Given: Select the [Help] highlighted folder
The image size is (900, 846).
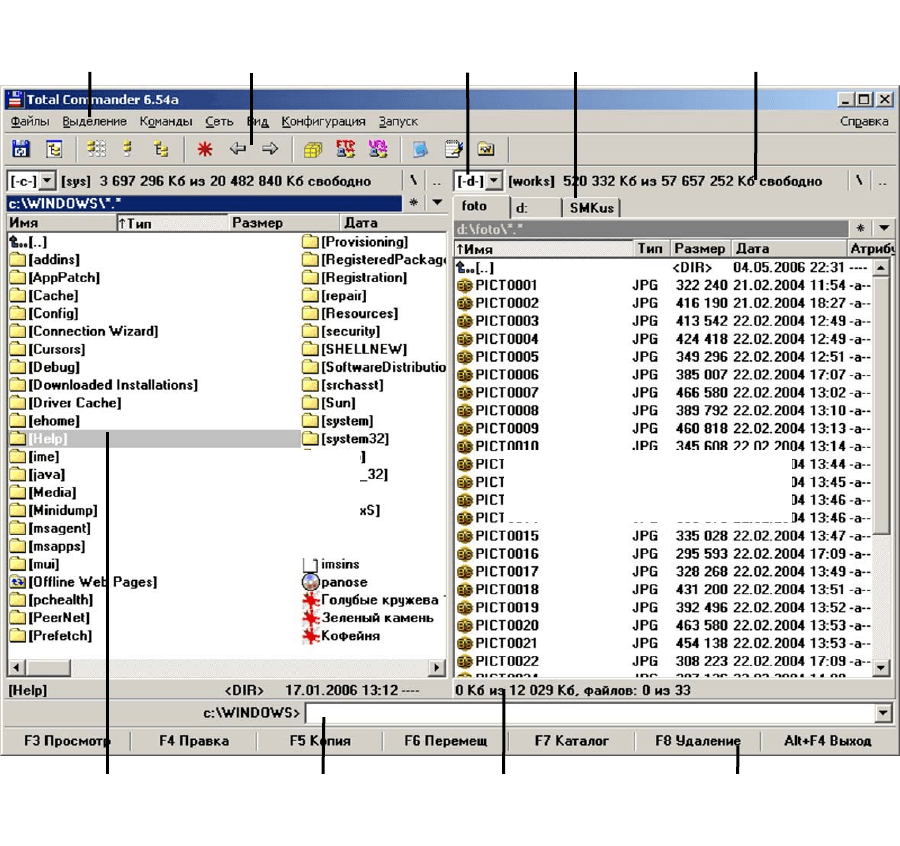Looking at the screenshot, I should click(x=154, y=439).
